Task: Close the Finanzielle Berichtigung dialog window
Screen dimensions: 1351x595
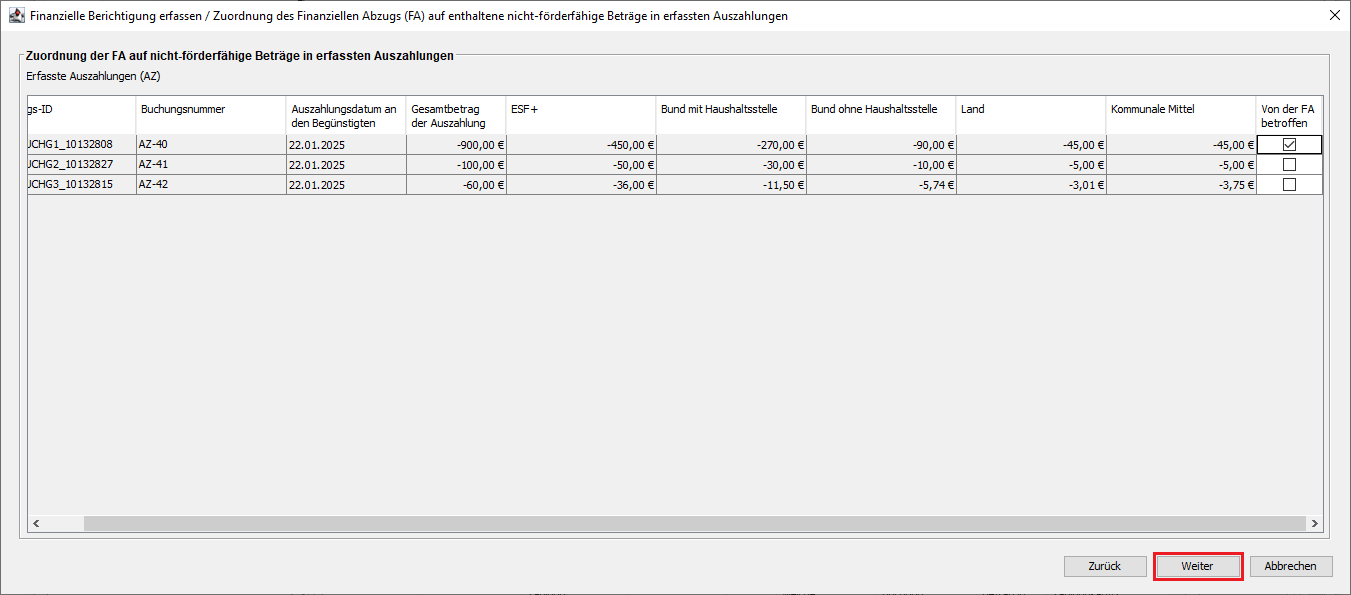Action: coord(1334,16)
